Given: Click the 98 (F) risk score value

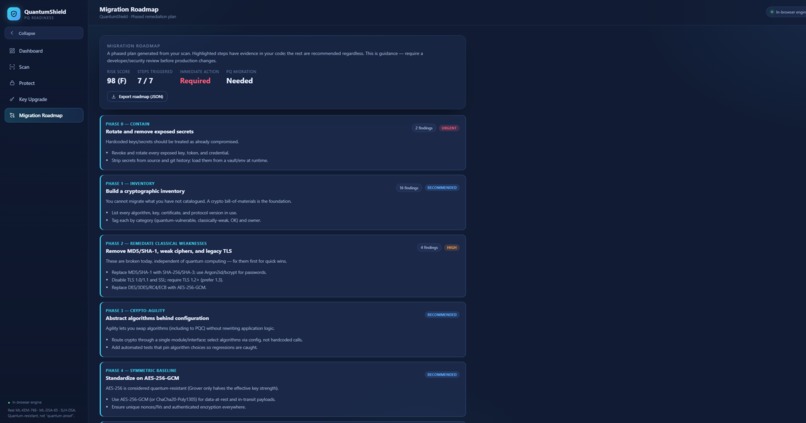Looking at the screenshot, I should click(x=117, y=81).
